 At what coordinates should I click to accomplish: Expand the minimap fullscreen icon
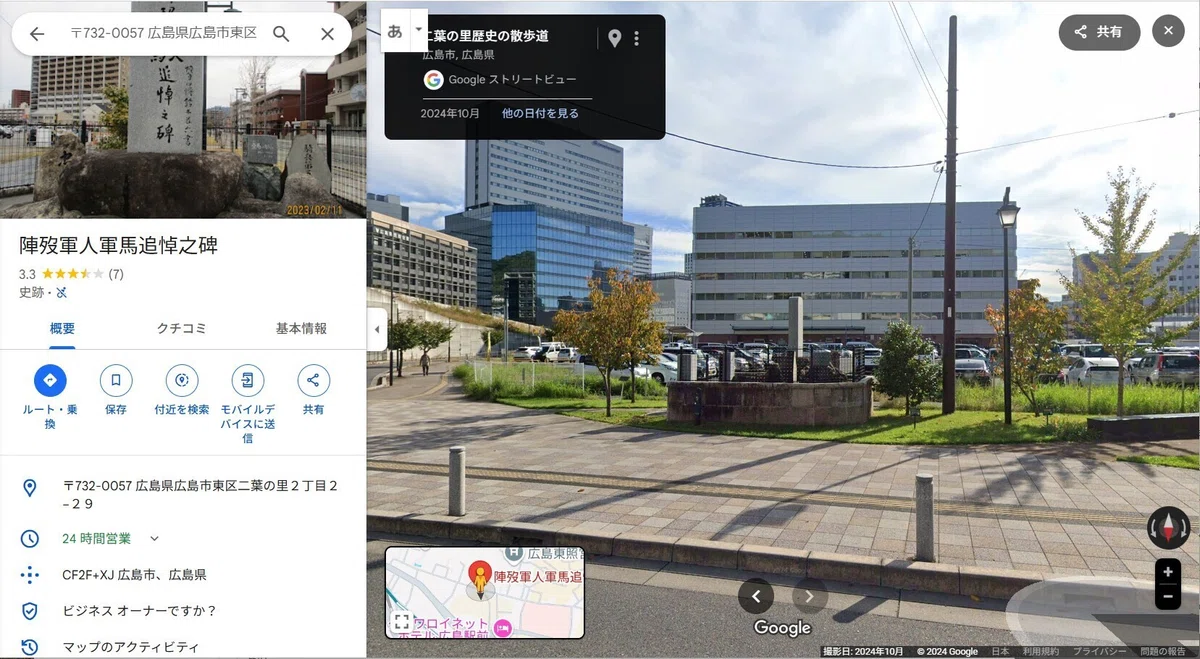coord(401,622)
